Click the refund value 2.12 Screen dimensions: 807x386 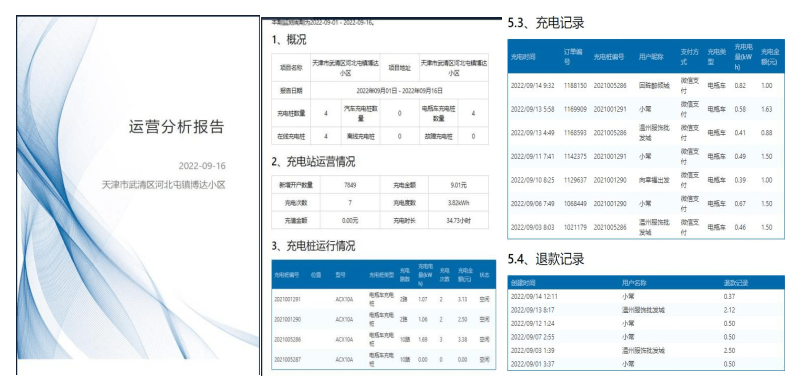729,310
